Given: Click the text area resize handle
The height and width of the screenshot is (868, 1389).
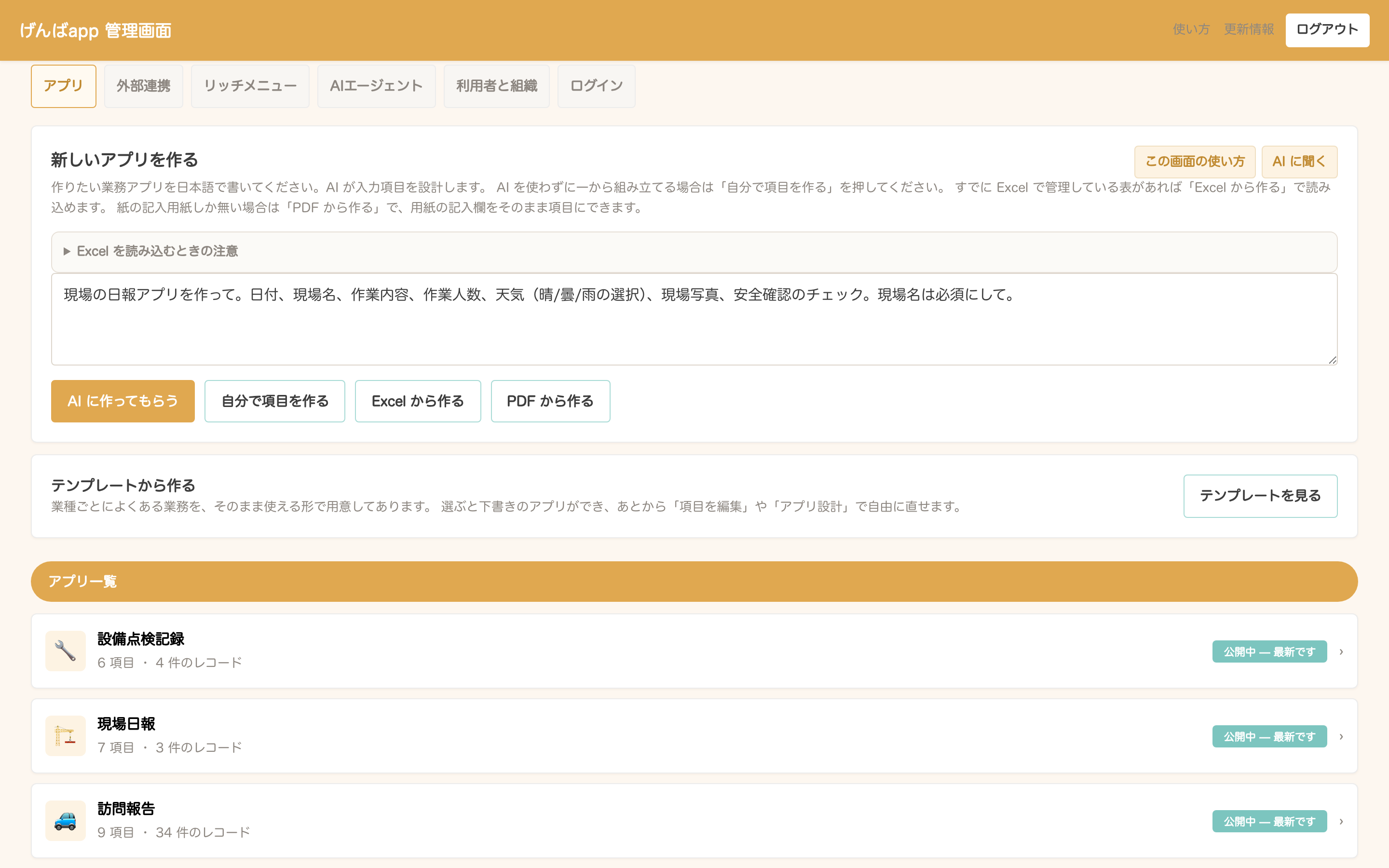Looking at the screenshot, I should pyautogui.click(x=1332, y=360).
